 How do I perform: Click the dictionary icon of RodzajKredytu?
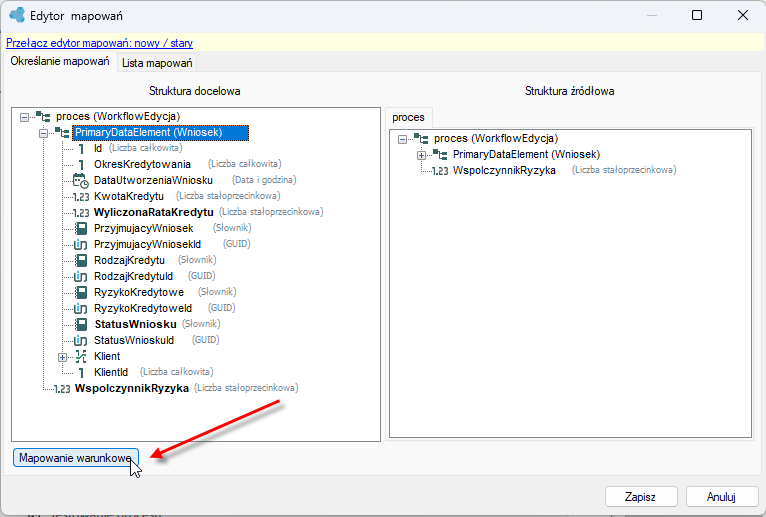[x=81, y=260]
